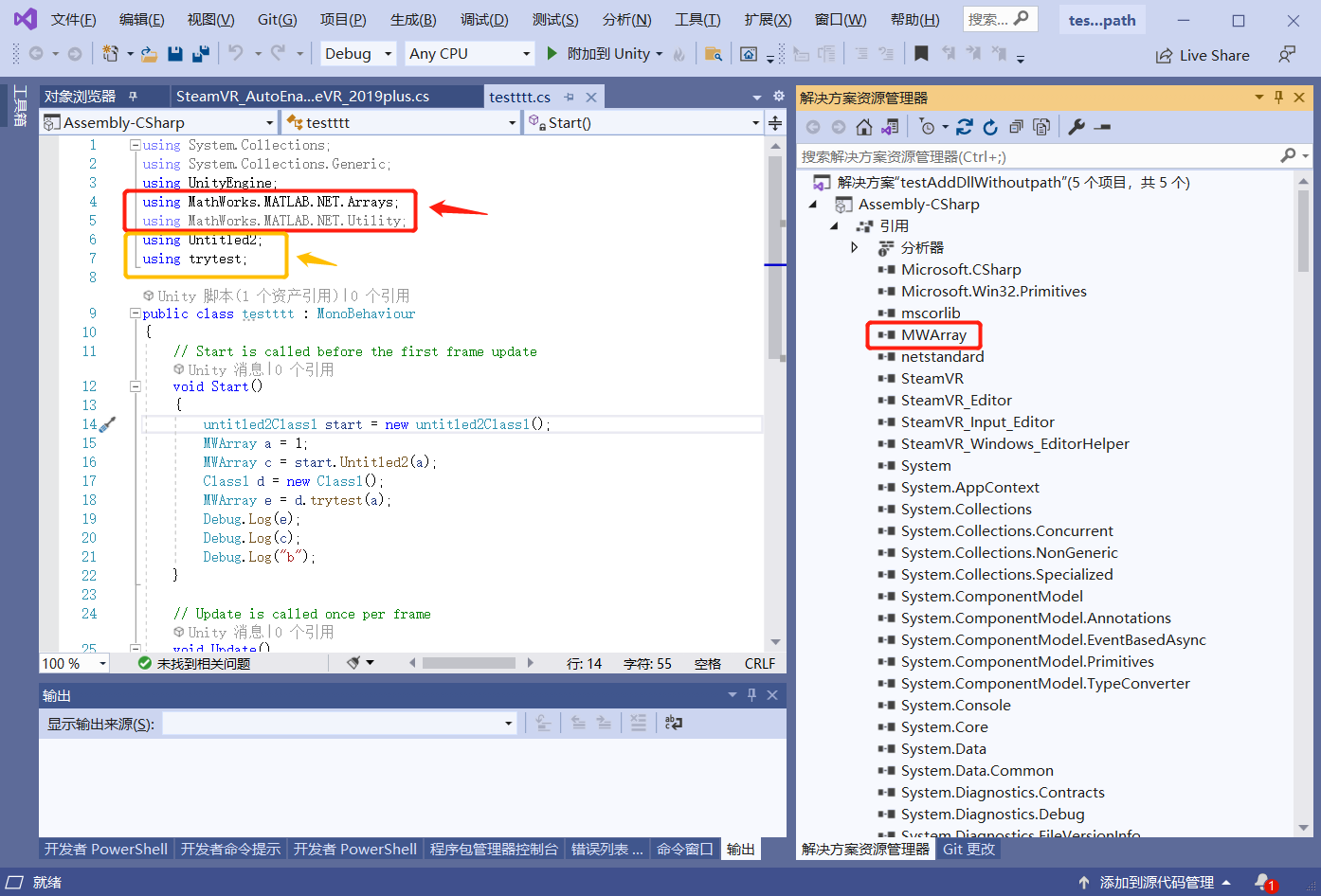Toggle auto-hide pin of Solution Explorer

1278,98
